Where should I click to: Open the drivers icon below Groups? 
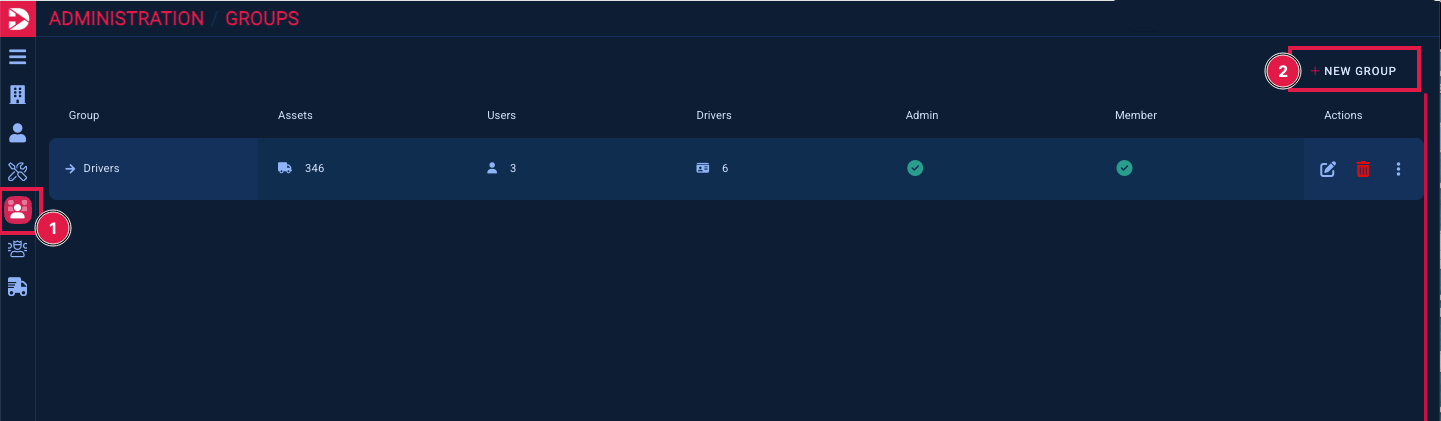pos(17,249)
